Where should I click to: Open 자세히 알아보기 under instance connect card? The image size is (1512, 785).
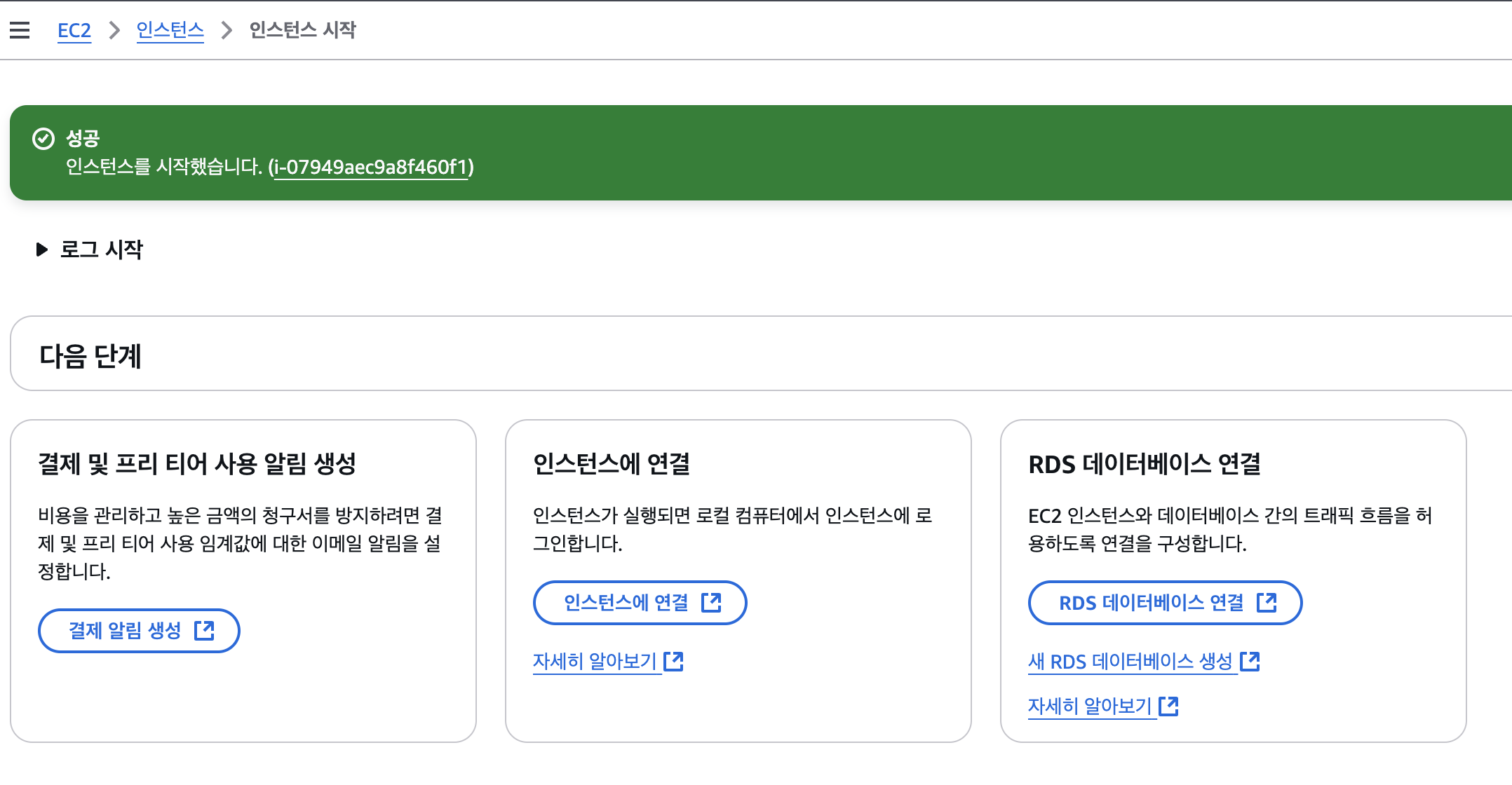(595, 661)
